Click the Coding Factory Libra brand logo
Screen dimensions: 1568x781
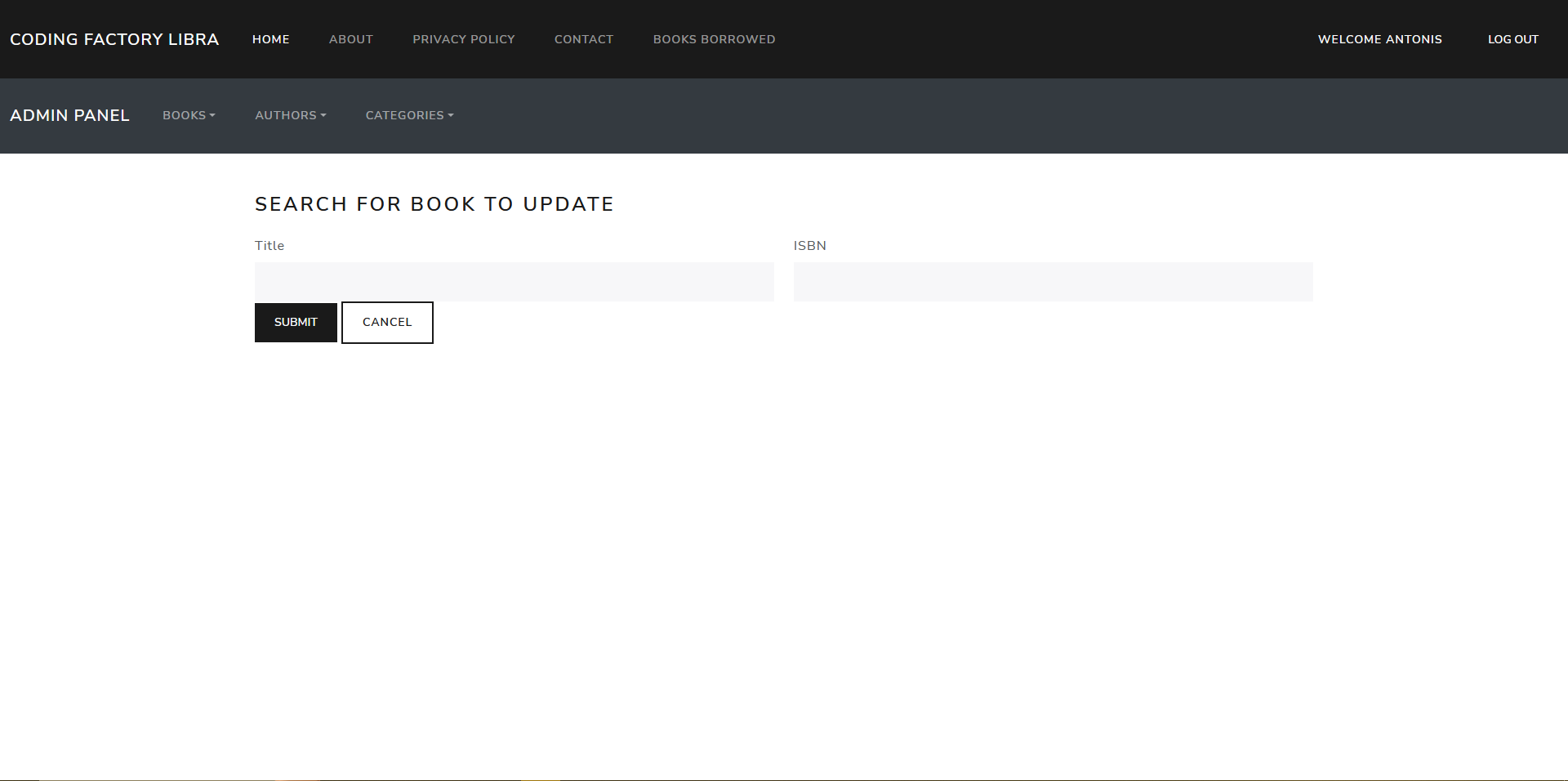tap(114, 39)
